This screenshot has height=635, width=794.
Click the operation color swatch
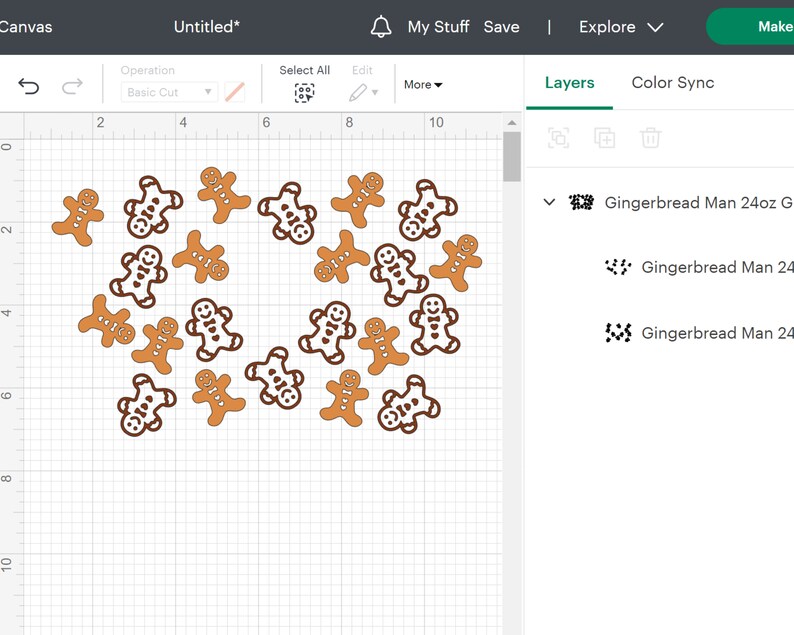click(x=234, y=92)
